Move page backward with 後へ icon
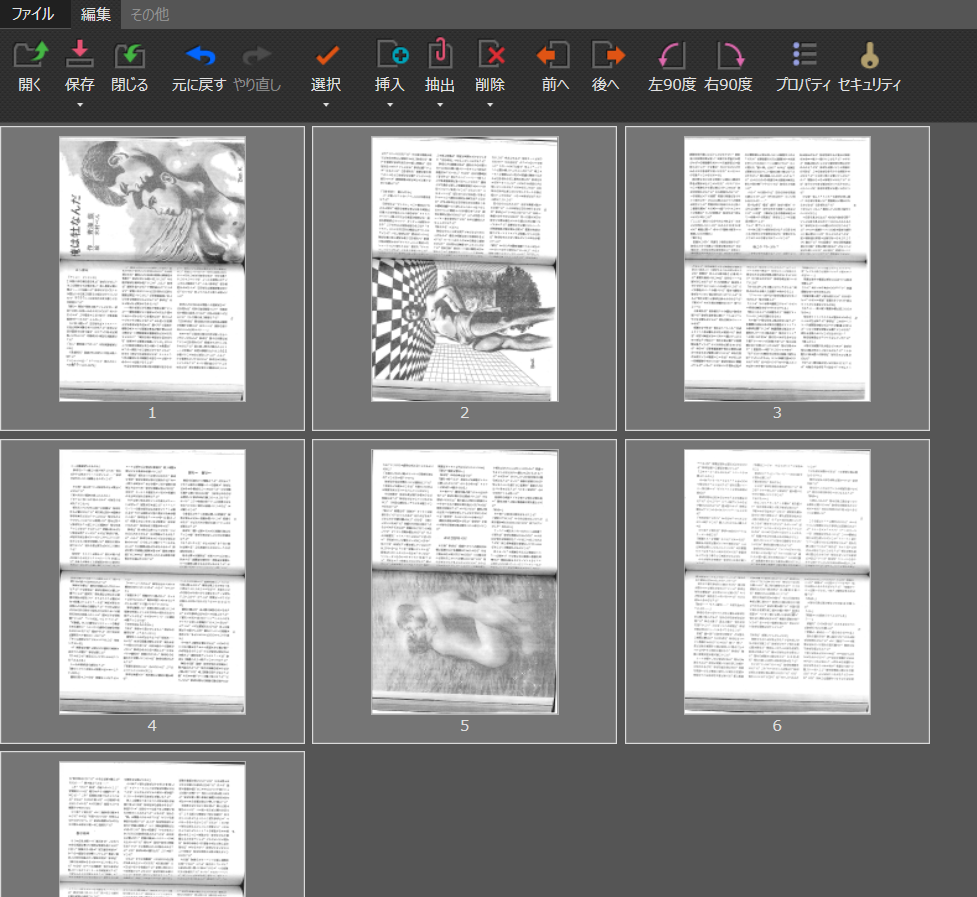The height and width of the screenshot is (897, 977). coord(607,55)
